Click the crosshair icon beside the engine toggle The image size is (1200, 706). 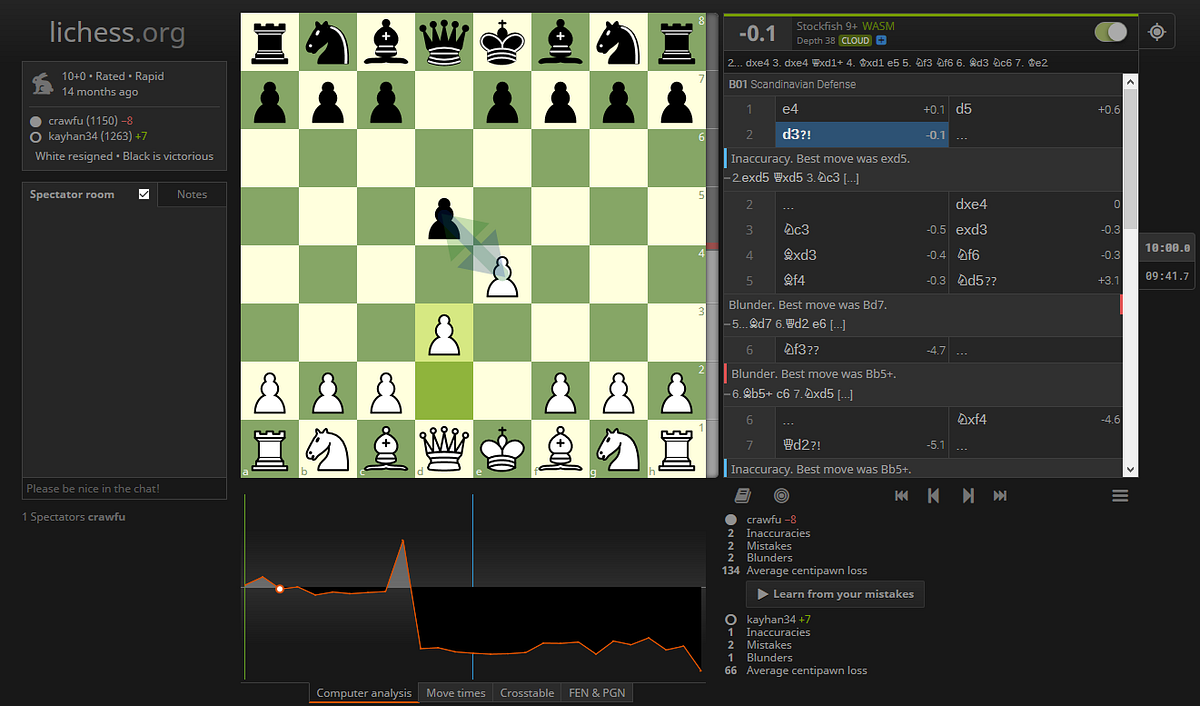point(1157,32)
